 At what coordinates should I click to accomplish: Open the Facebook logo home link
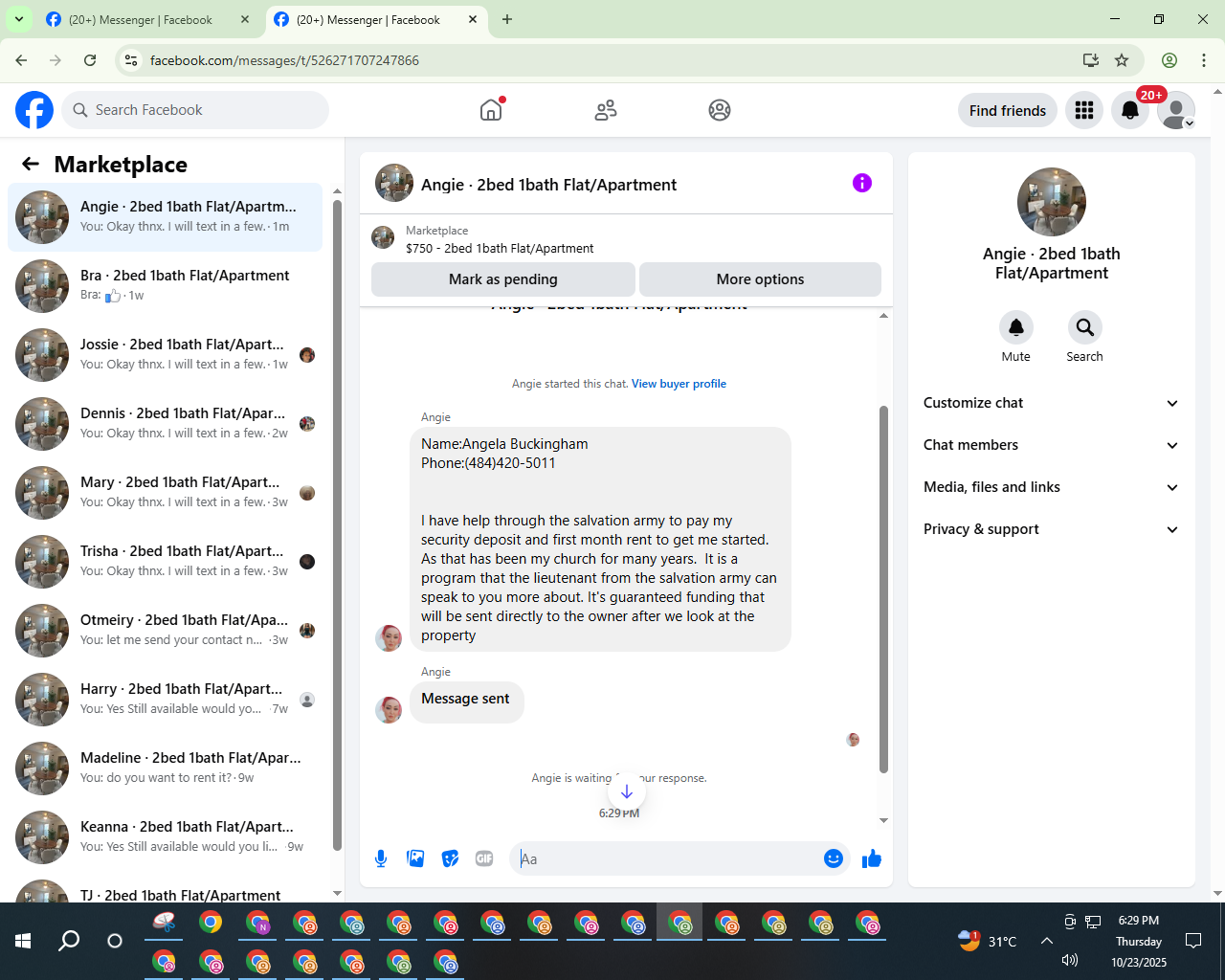pyautogui.click(x=34, y=110)
